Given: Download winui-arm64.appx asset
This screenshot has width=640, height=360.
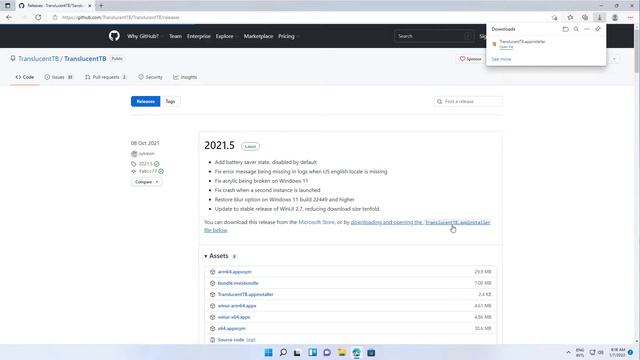Looking at the screenshot, I should point(237,306).
